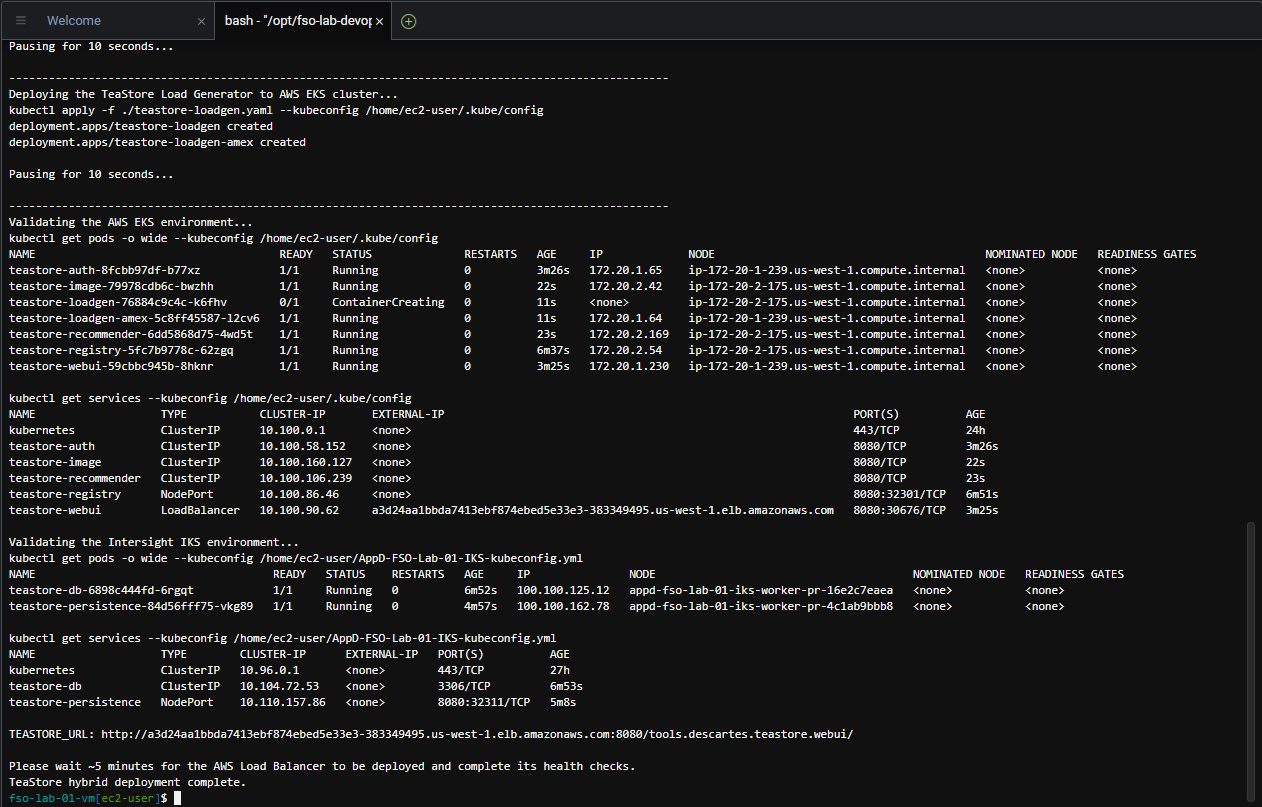Screen dimensions: 1262x807
Task: Select pod name teastore-image-79978cdb6c-bwzhh
Action: [111, 286]
